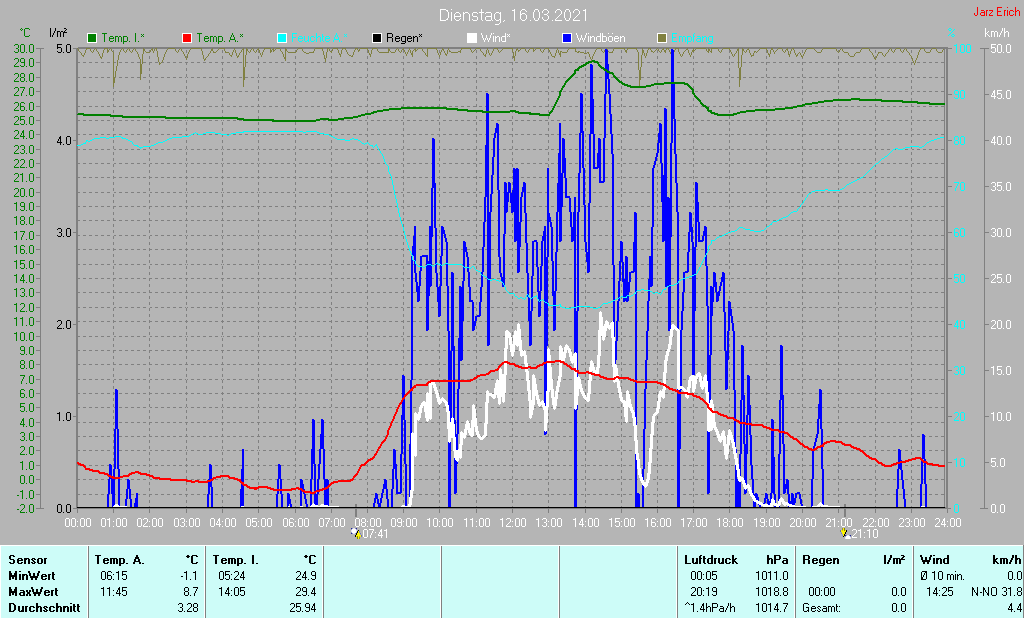
Task: Click the indoor average value '25.94'
Action: click(302, 608)
